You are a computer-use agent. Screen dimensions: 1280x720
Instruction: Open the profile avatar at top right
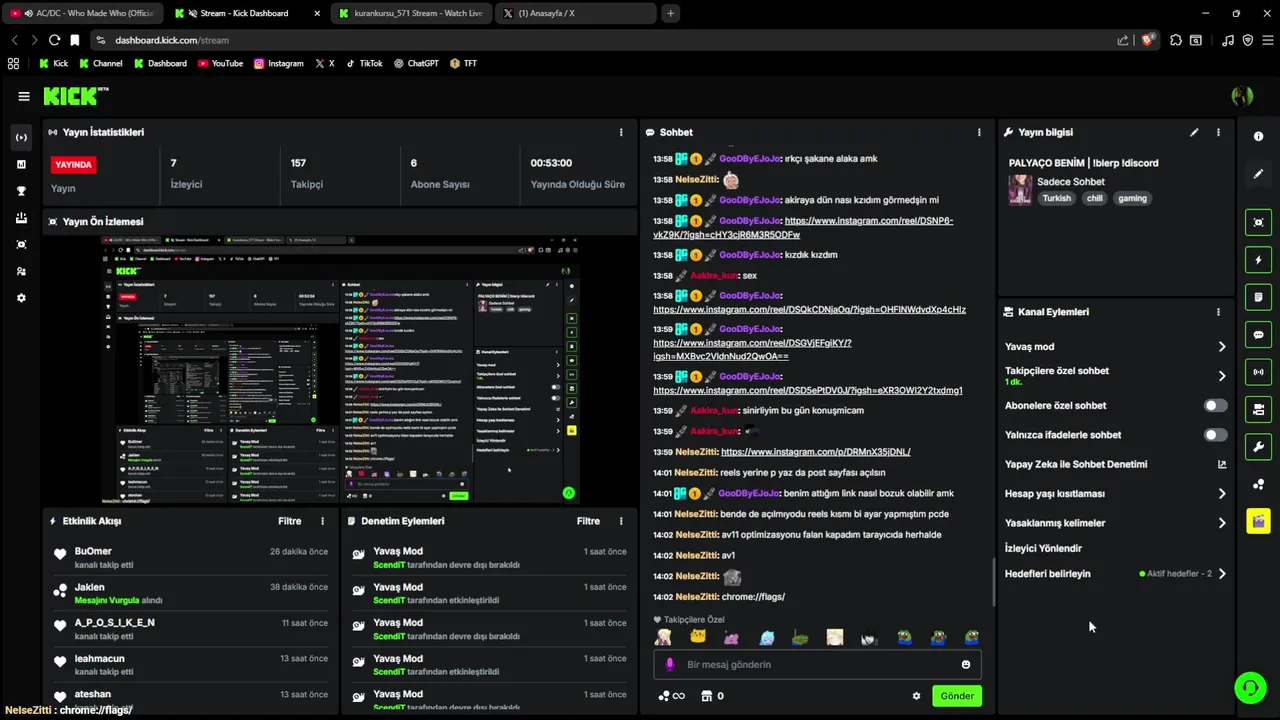pyautogui.click(x=1243, y=96)
